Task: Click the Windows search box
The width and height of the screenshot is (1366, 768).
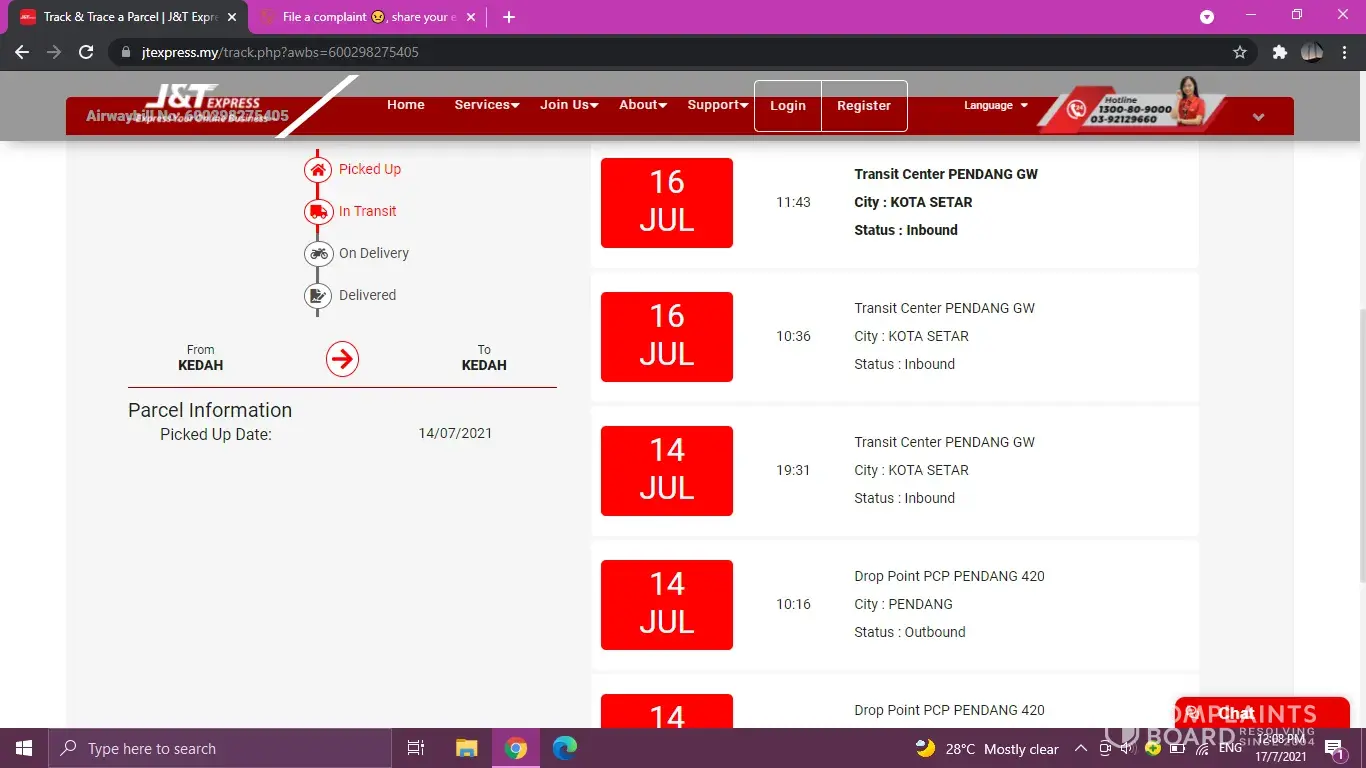Action: pyautogui.click(x=219, y=748)
